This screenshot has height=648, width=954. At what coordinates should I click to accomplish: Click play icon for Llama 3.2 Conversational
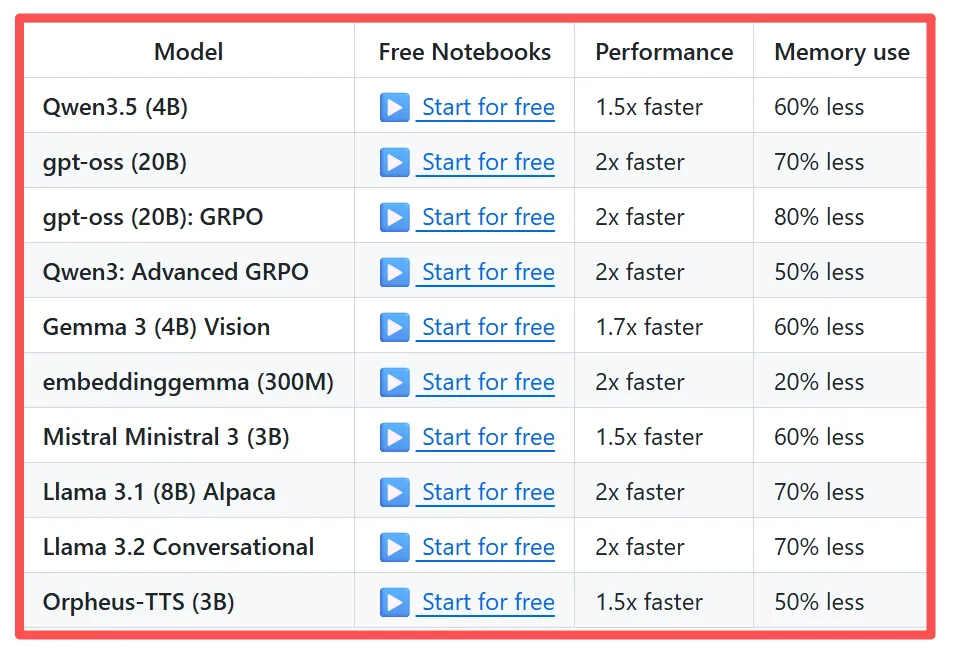[x=395, y=547]
